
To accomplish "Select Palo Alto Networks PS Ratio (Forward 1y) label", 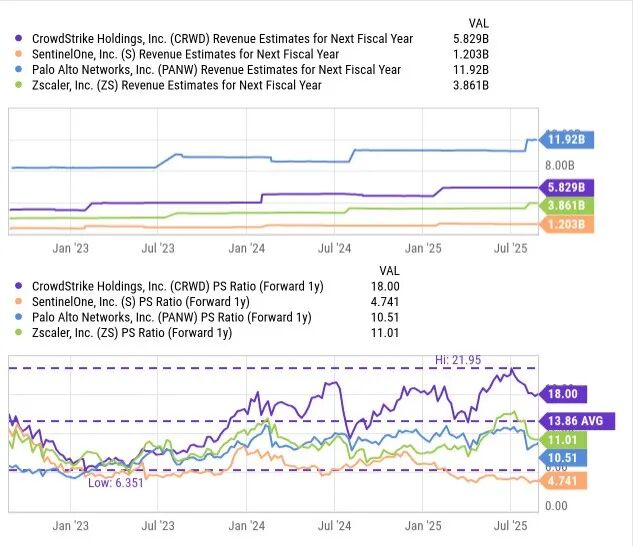I will [x=172, y=317].
